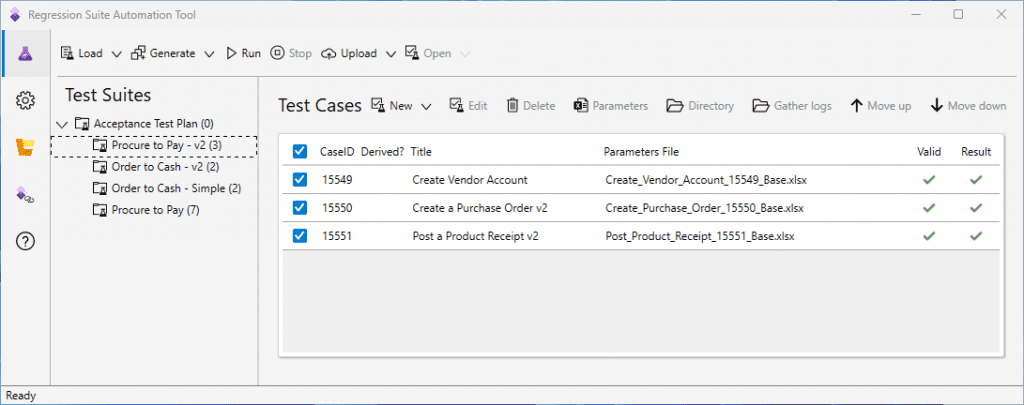
Task: Click Create_Vendor_Account_15549_Base.xlsx file name
Action: coord(706,180)
